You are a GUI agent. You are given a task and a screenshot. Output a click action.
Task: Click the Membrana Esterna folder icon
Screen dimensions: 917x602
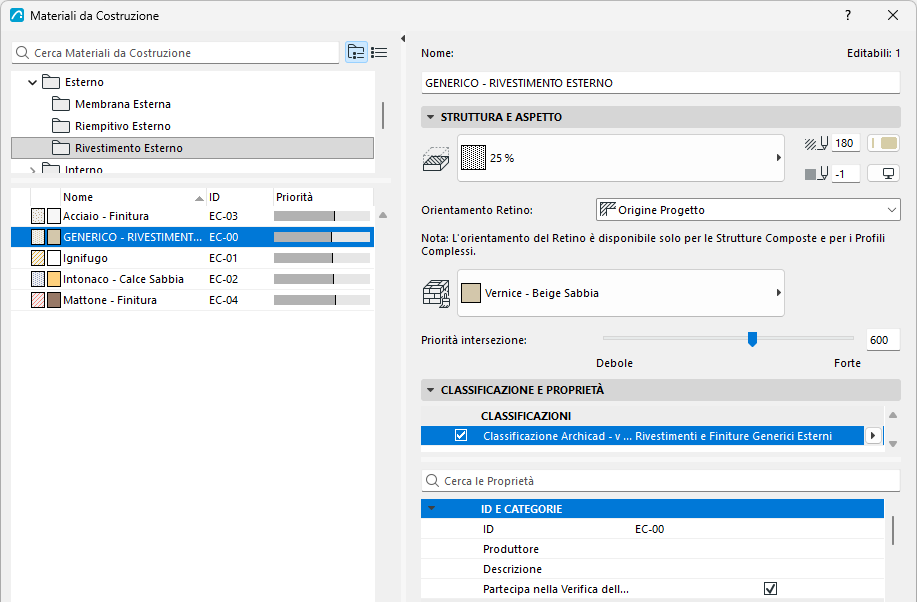pyautogui.click(x=61, y=104)
